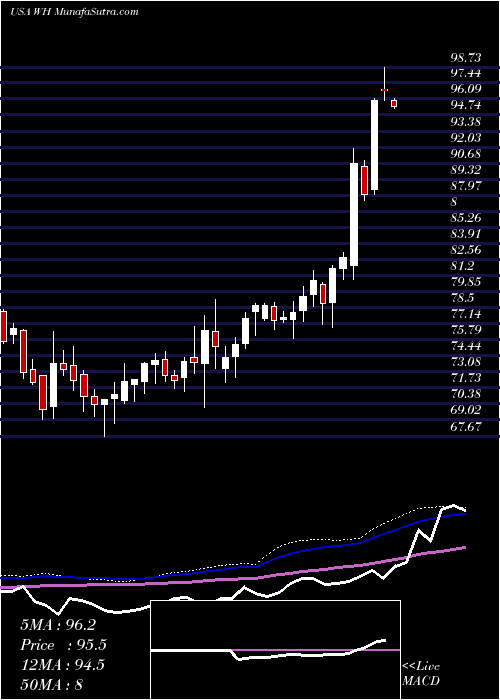Click the 50MA value reading
This screenshot has height=700, width=500.
51,684
